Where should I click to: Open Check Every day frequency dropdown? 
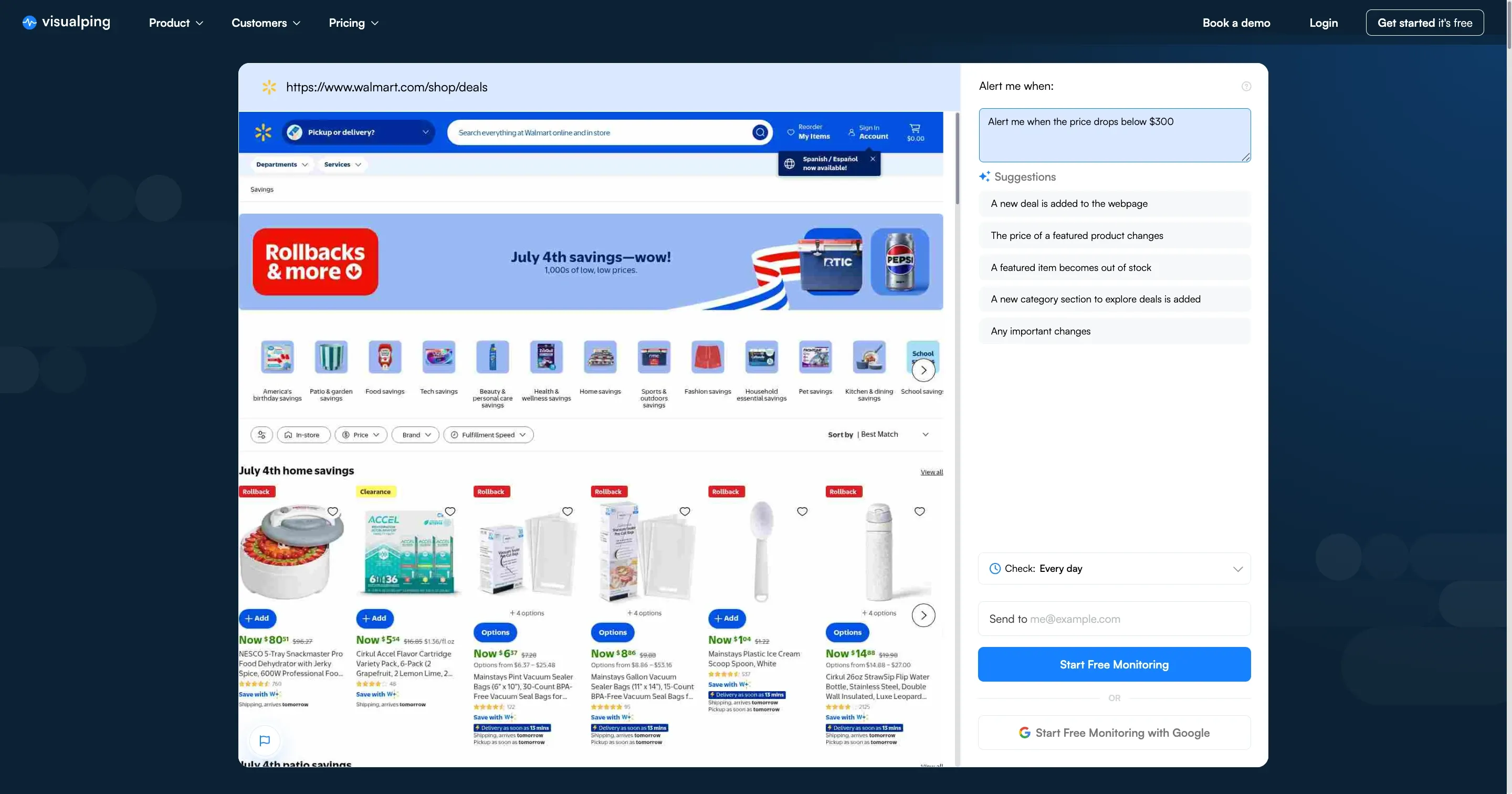click(x=1114, y=569)
